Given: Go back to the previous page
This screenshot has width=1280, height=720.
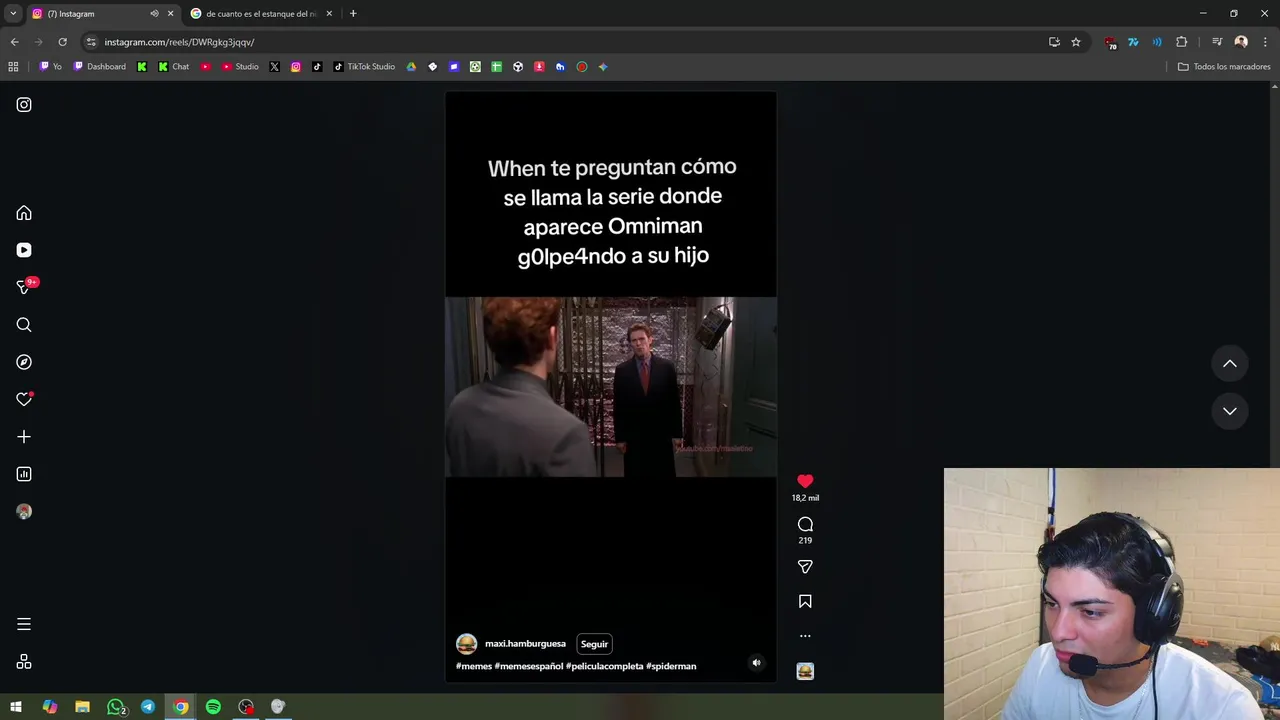Looking at the screenshot, I should tap(14, 42).
